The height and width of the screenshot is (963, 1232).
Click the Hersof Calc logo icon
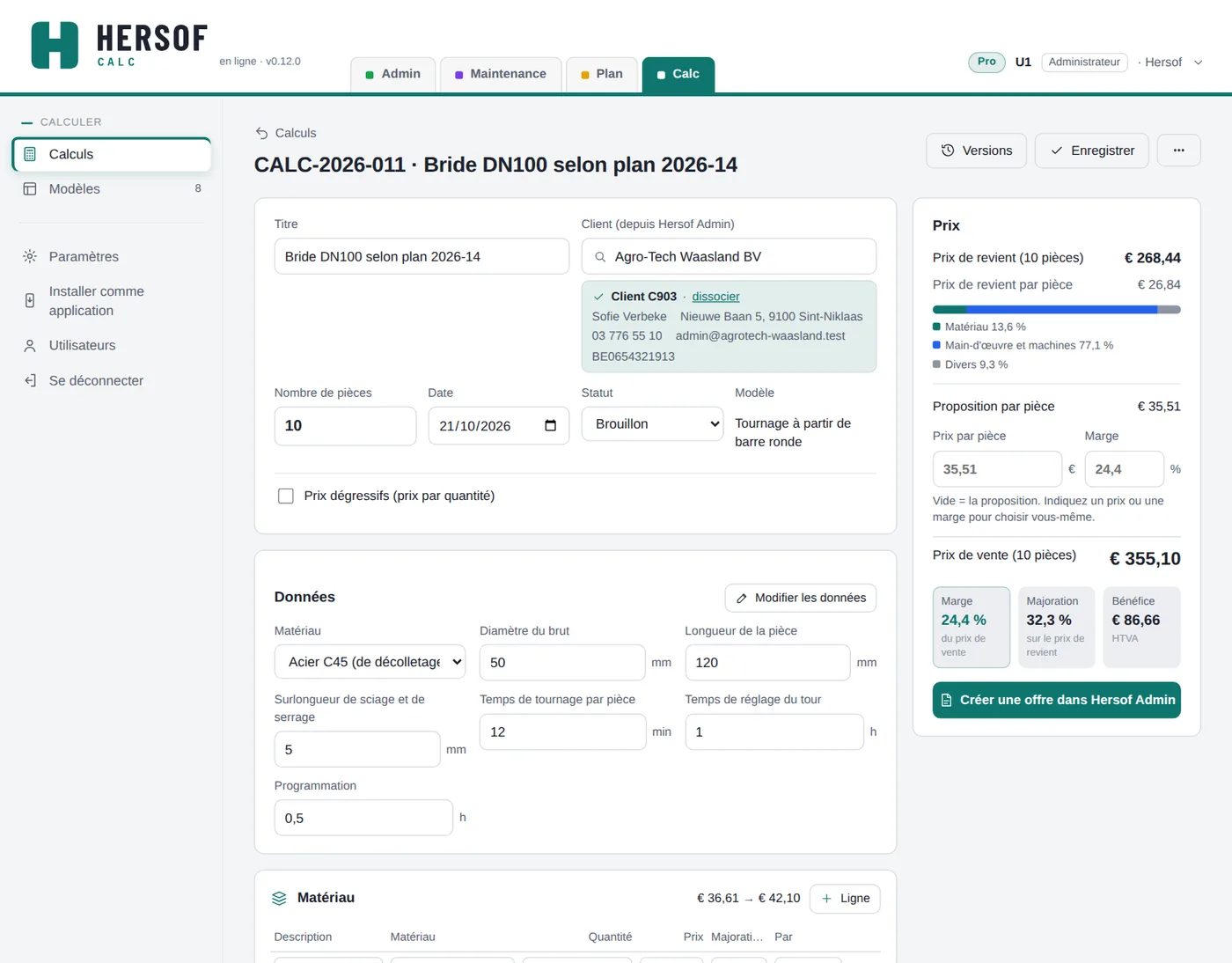click(x=55, y=45)
